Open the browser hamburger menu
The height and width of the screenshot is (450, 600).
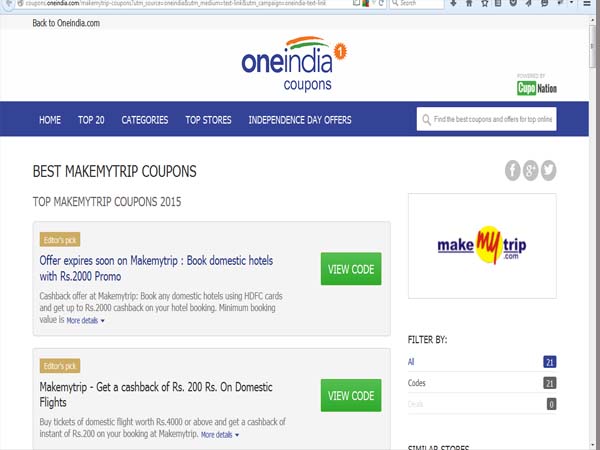click(587, 3)
